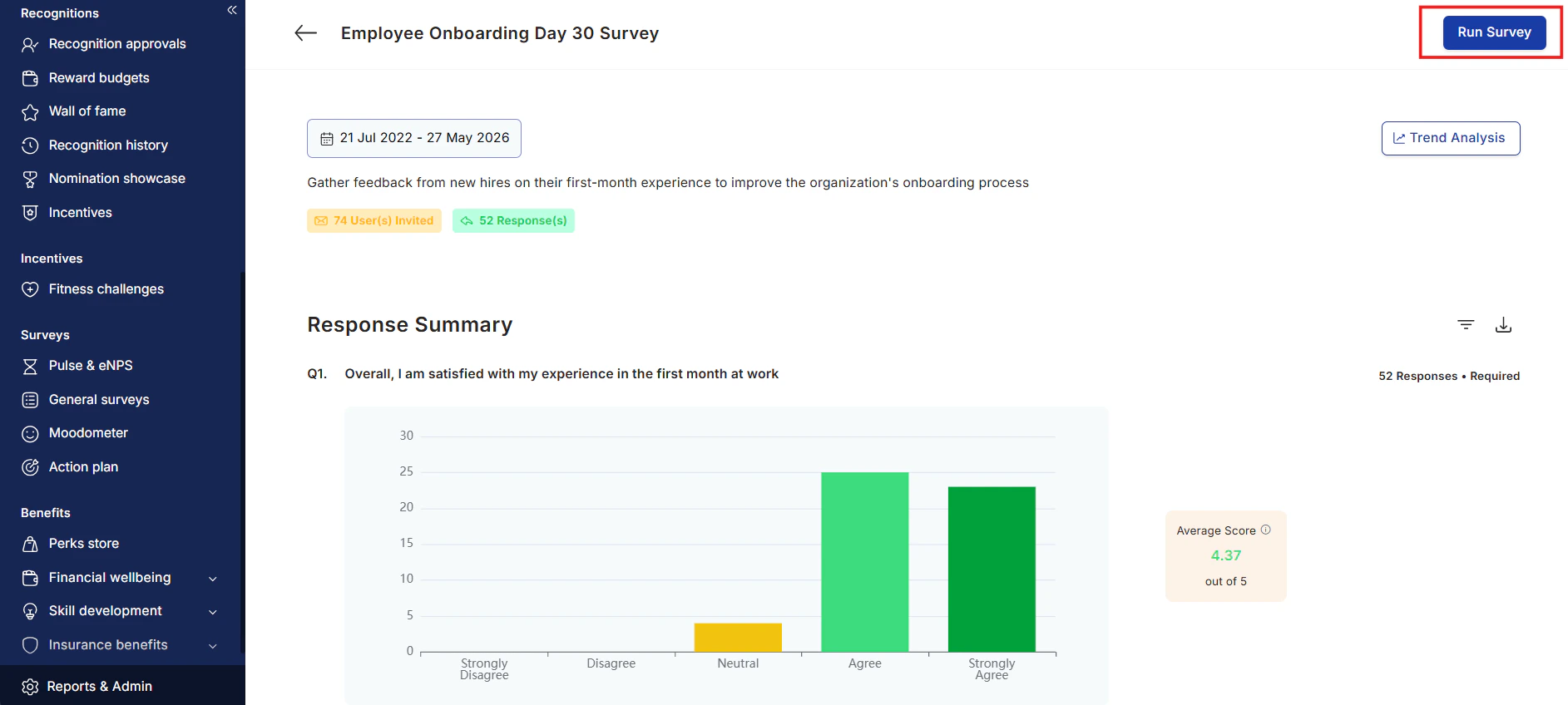Open Action plan
The width and height of the screenshot is (1568, 705).
click(x=83, y=467)
